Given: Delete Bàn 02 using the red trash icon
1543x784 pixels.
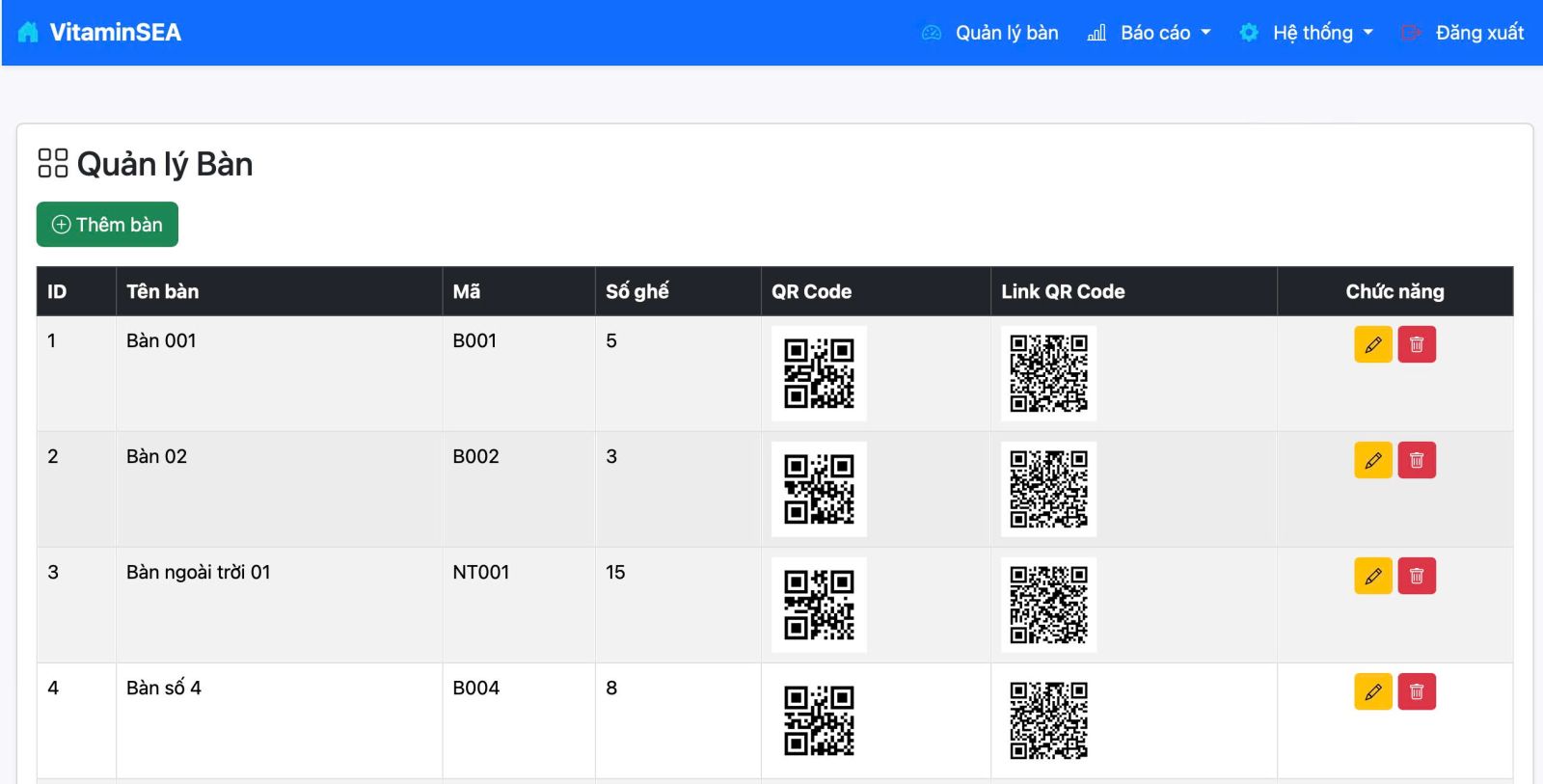Looking at the screenshot, I should [x=1417, y=461].
